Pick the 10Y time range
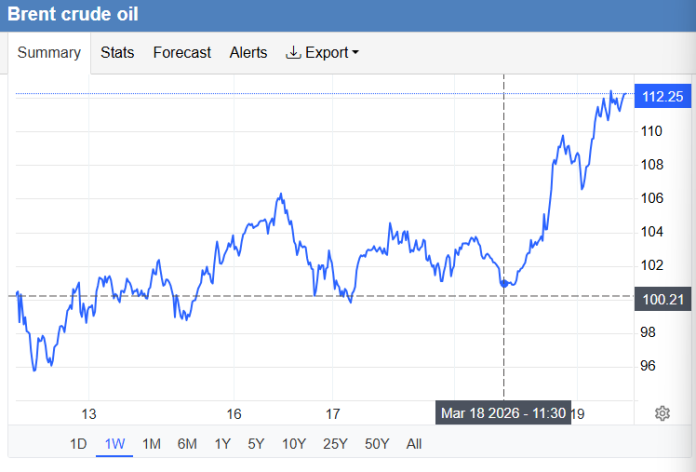 click(293, 443)
